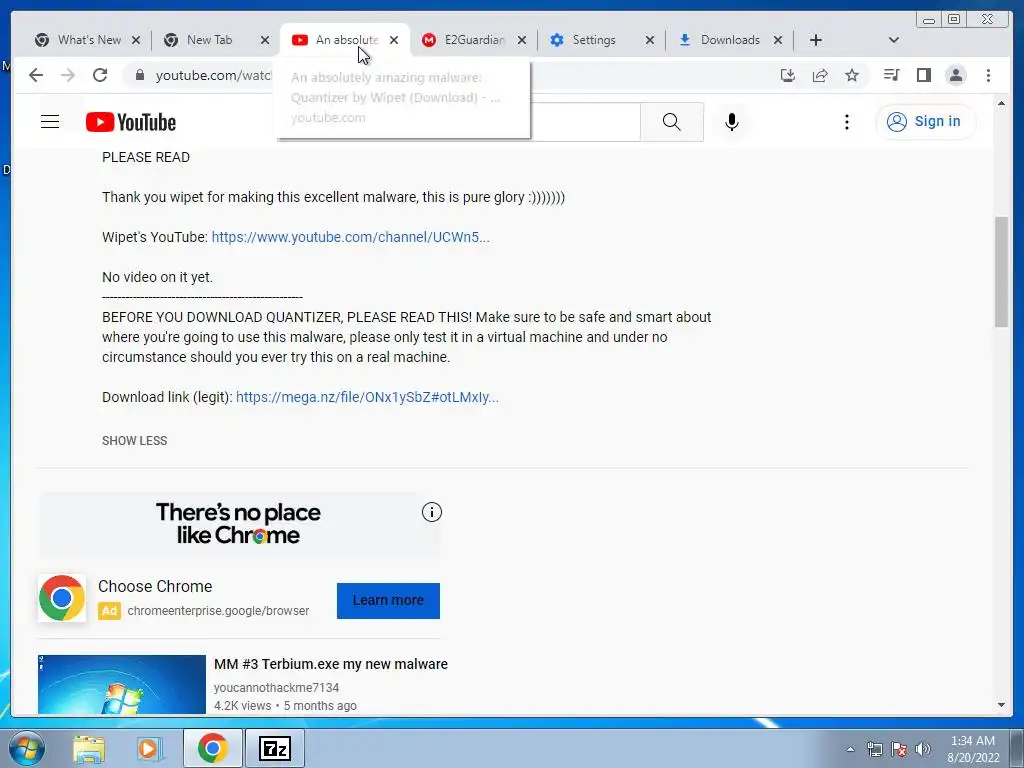Screen dimensions: 1024x768
Task: Switch to the Settings tab
Action: [594, 40]
